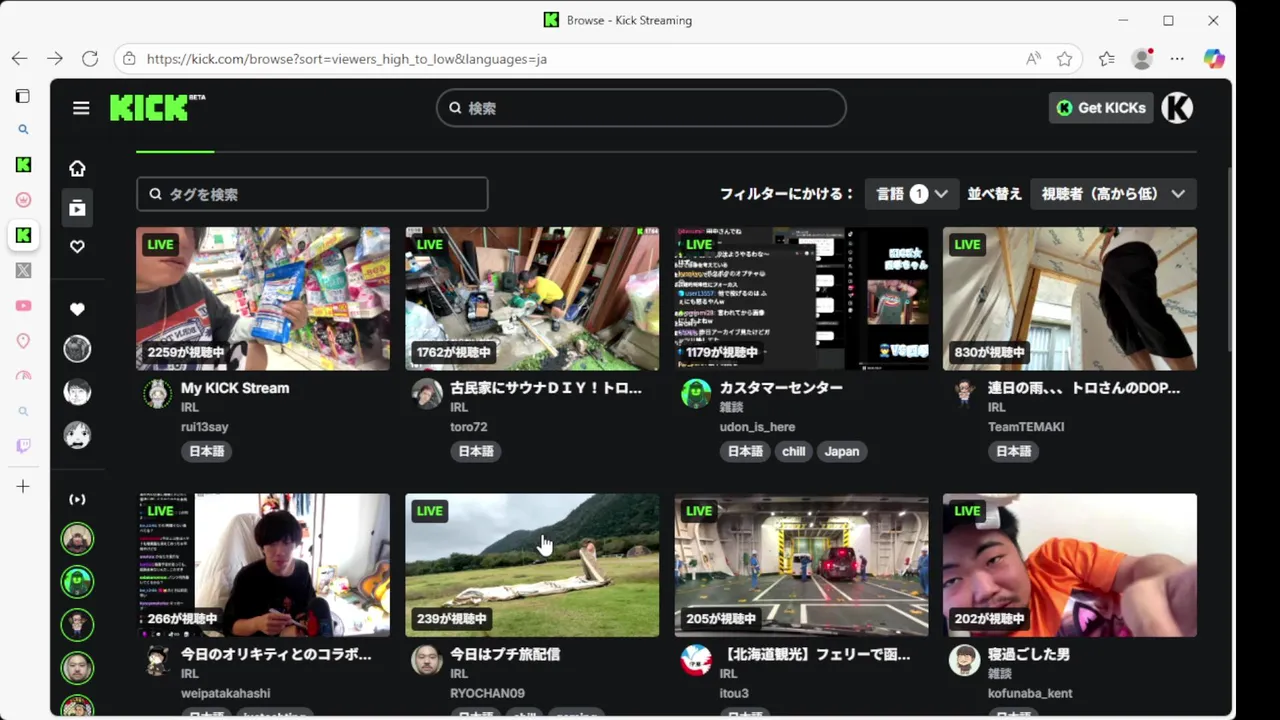Image resolution: width=1280 pixels, height=720 pixels.
Task: Open the 今日はプチ旅配信 stream thumbnail
Action: pyautogui.click(x=532, y=565)
